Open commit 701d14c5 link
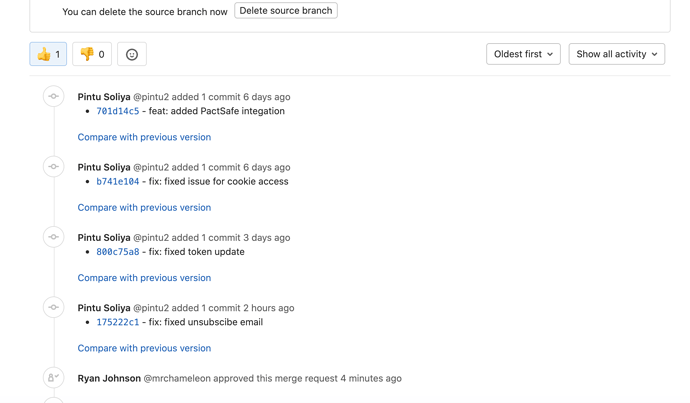Screen dimensions: 690x403 [x=118, y=111]
